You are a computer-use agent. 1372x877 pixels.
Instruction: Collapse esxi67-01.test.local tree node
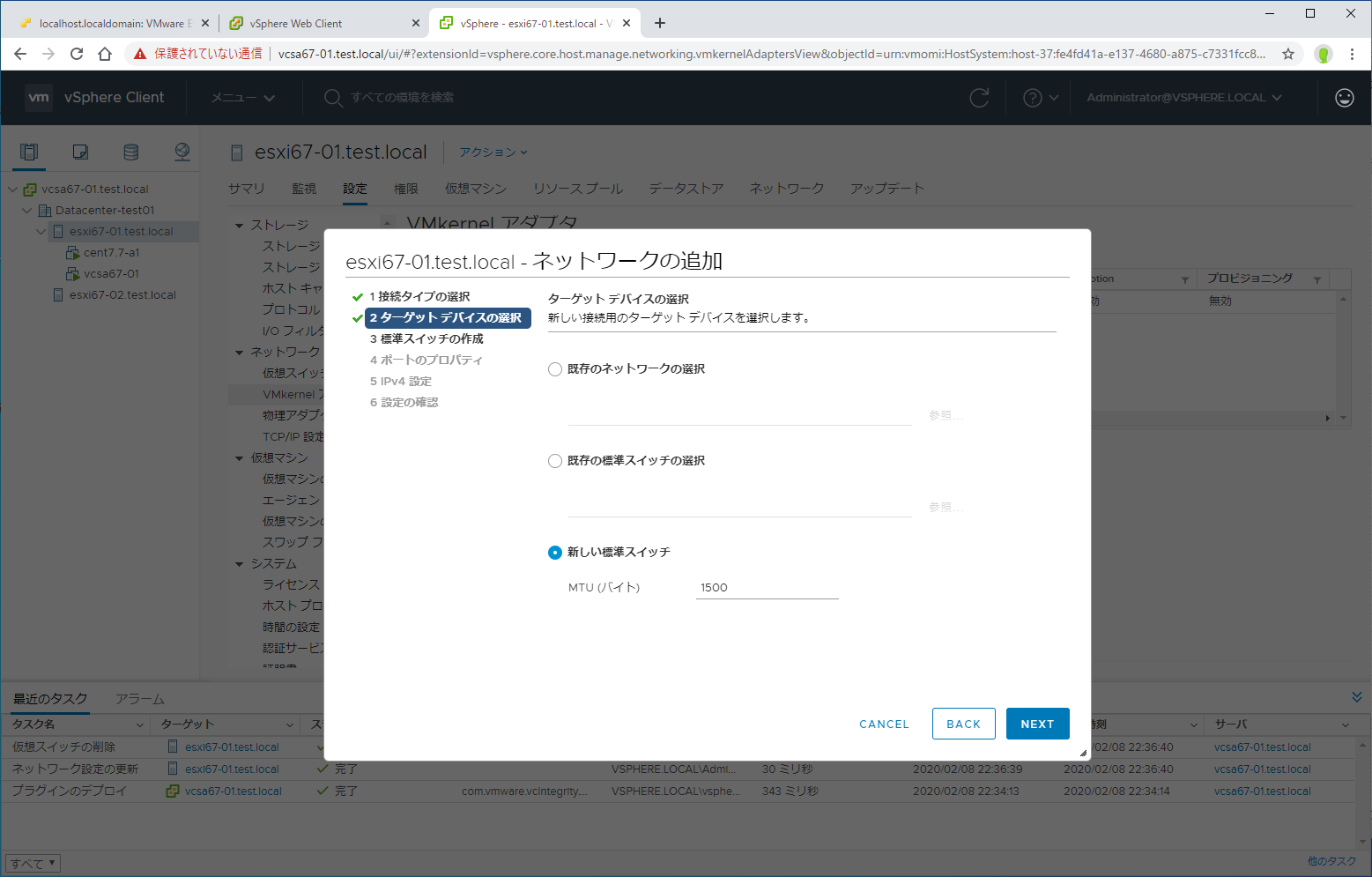(x=41, y=231)
